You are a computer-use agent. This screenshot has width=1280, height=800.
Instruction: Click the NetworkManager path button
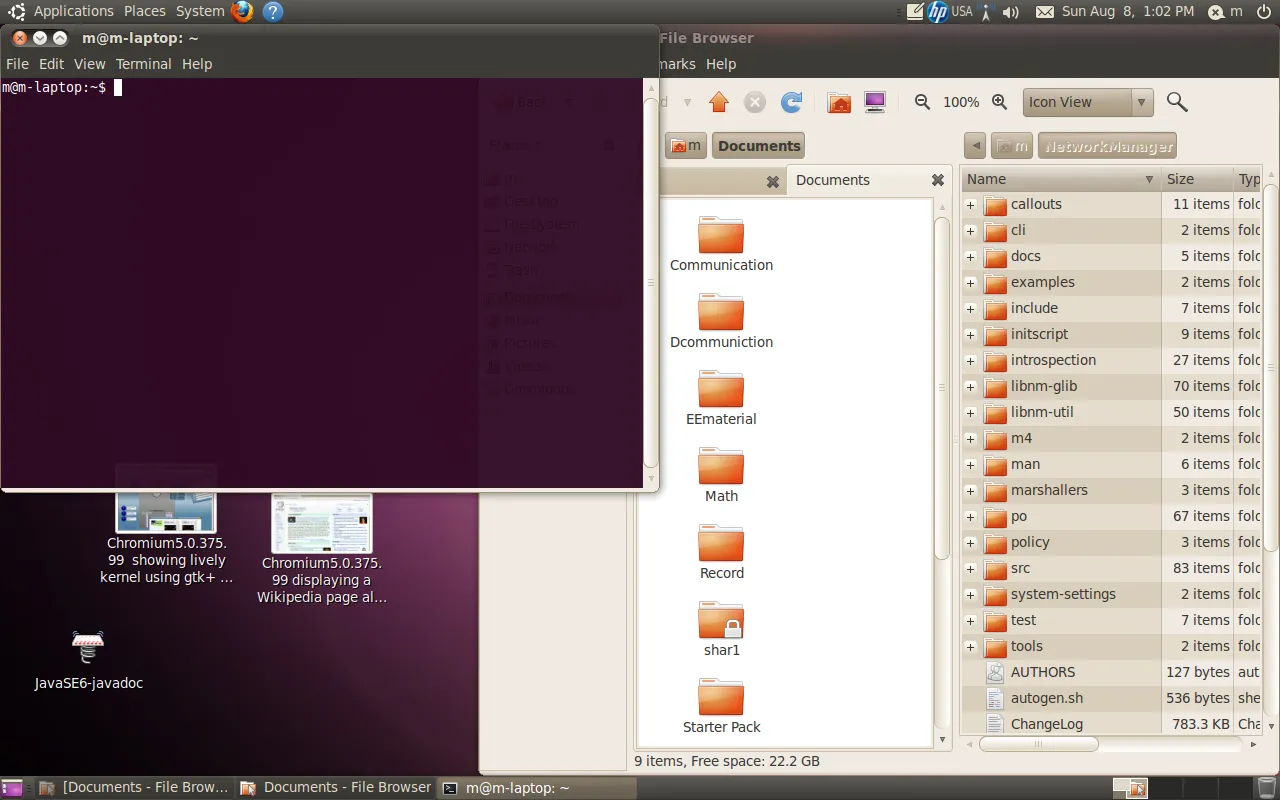pyautogui.click(x=1107, y=145)
